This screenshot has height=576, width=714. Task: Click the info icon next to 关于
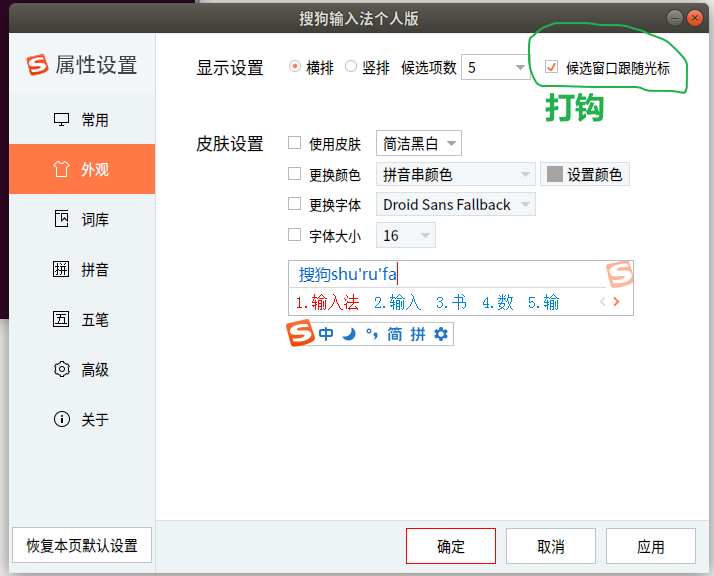click(x=61, y=419)
